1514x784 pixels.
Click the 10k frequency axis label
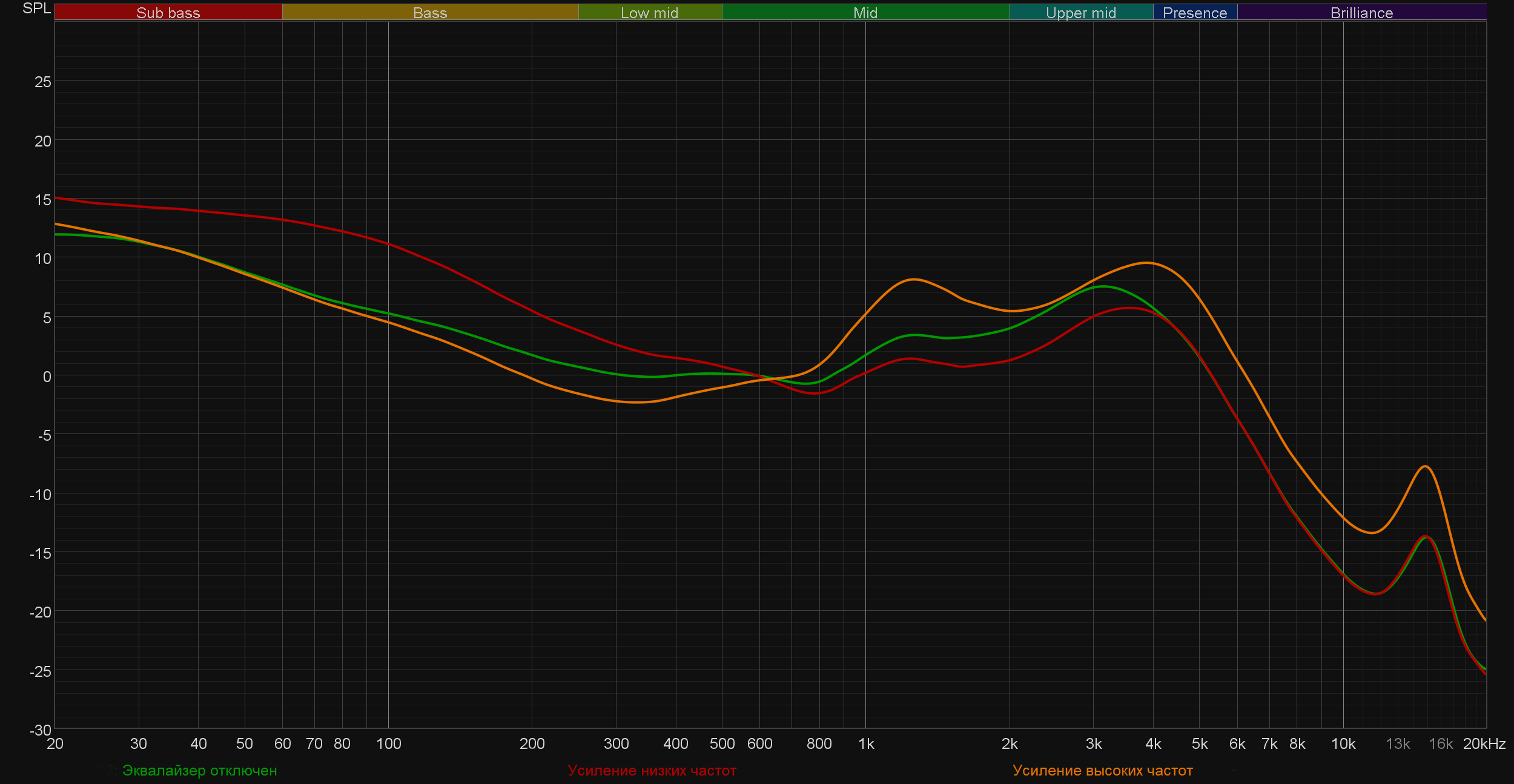(1343, 744)
